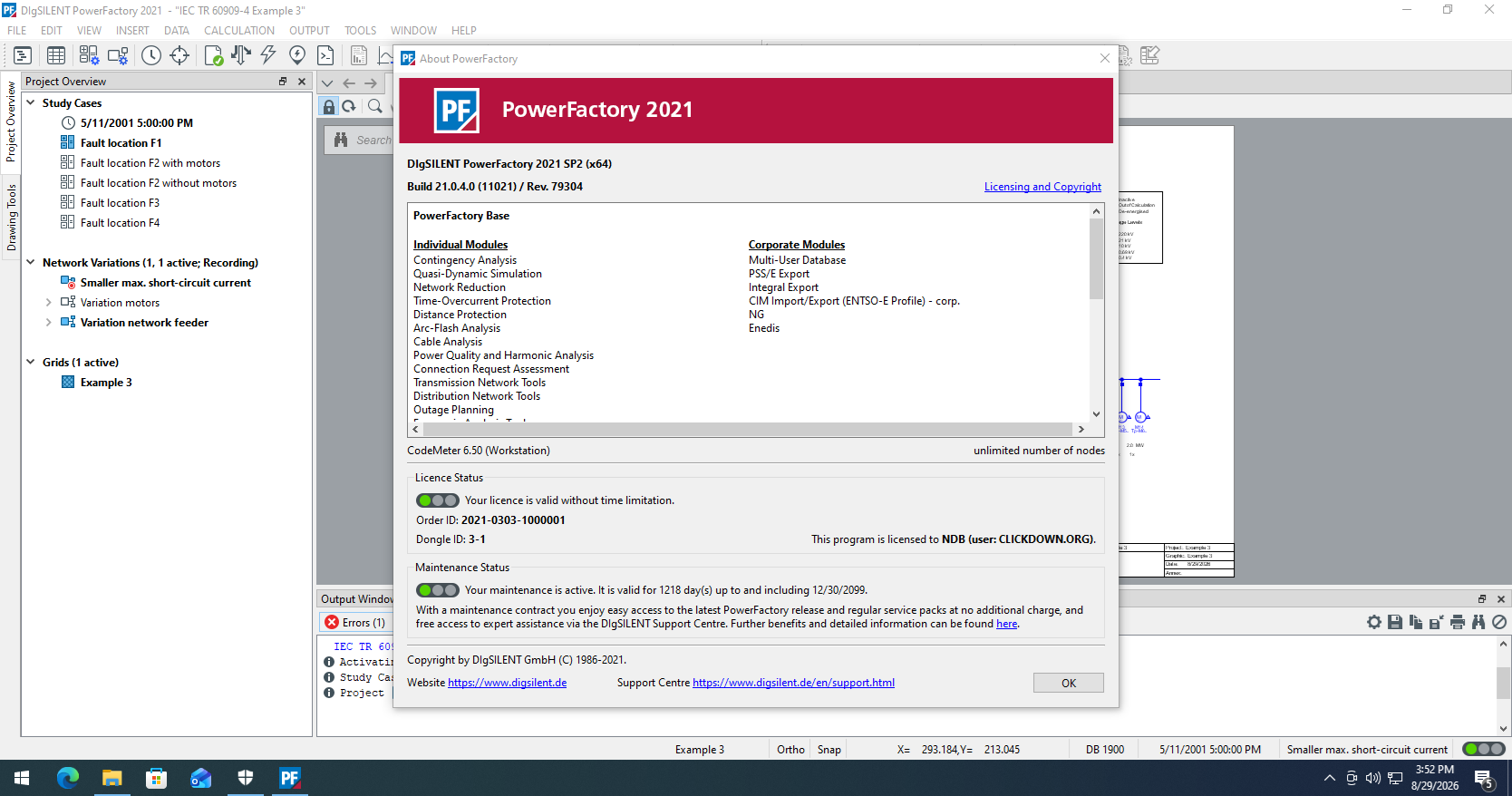1512x796 pixels.
Task: Click the rebuild refresh icon
Action: [x=349, y=106]
